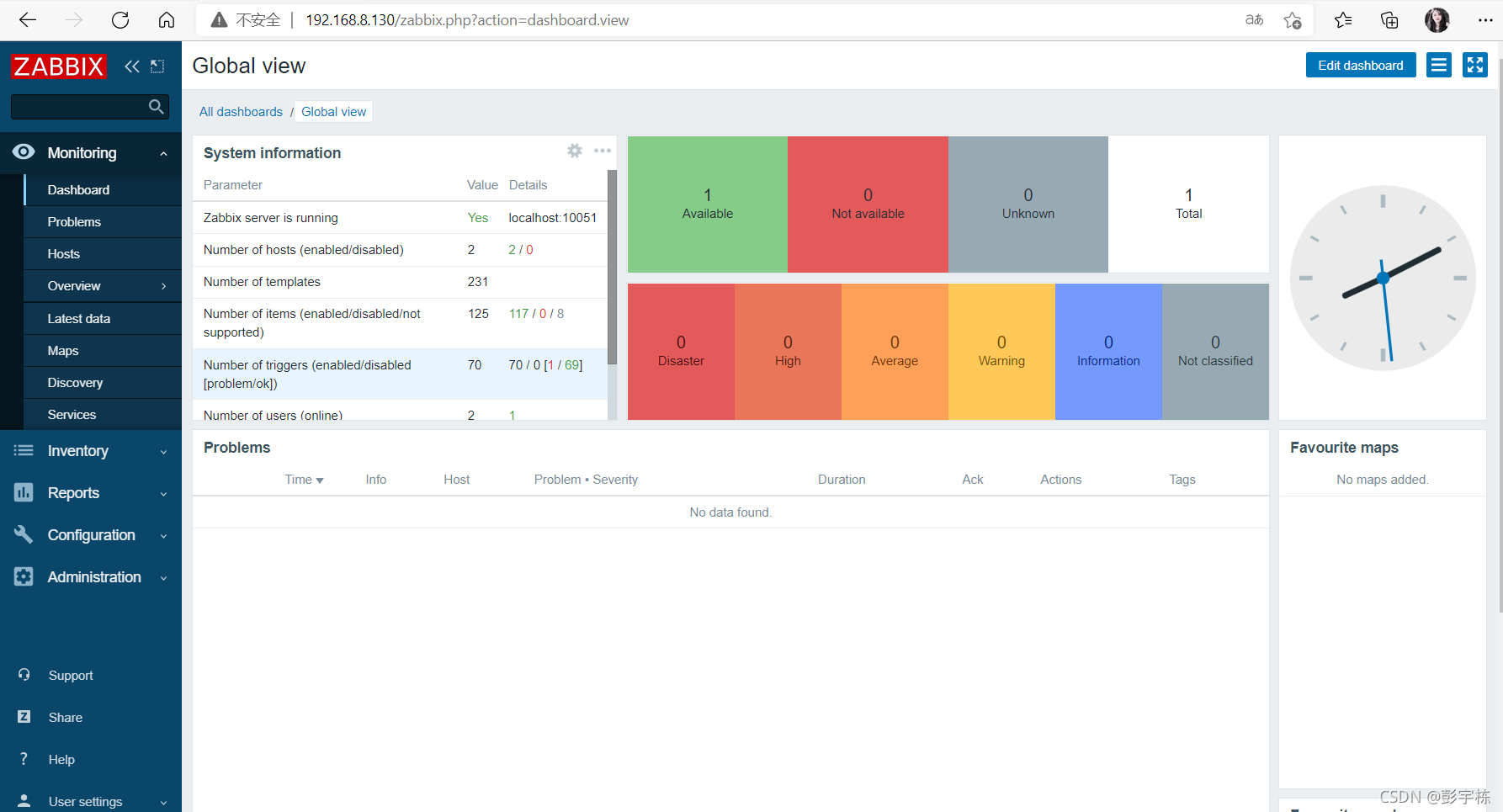Click the yellow Warning severity tile
The height and width of the screenshot is (812, 1503).
[x=1001, y=352]
